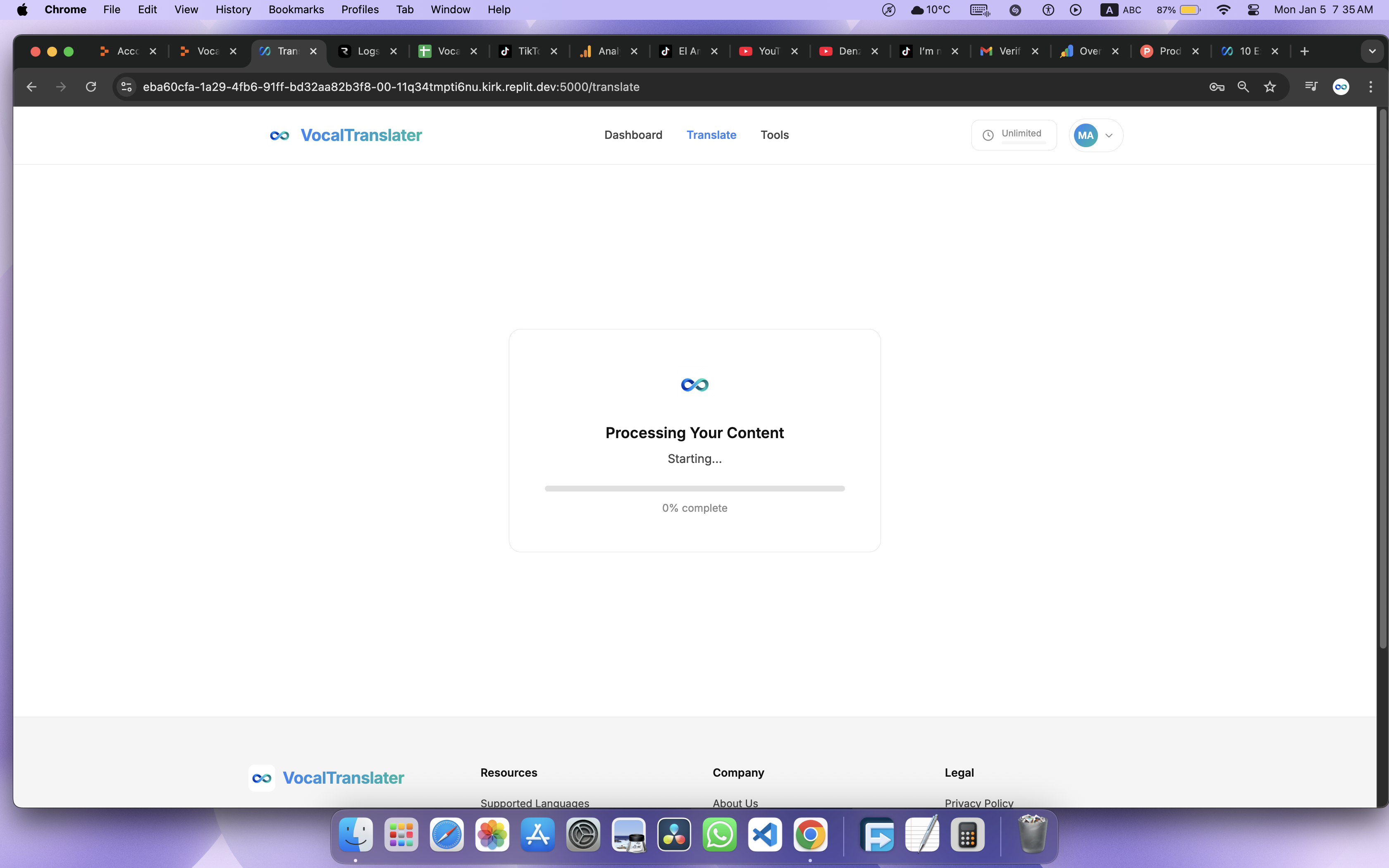Image resolution: width=1389 pixels, height=868 pixels.
Task: Open the Chrome three-dot menu
Action: 1371,87
